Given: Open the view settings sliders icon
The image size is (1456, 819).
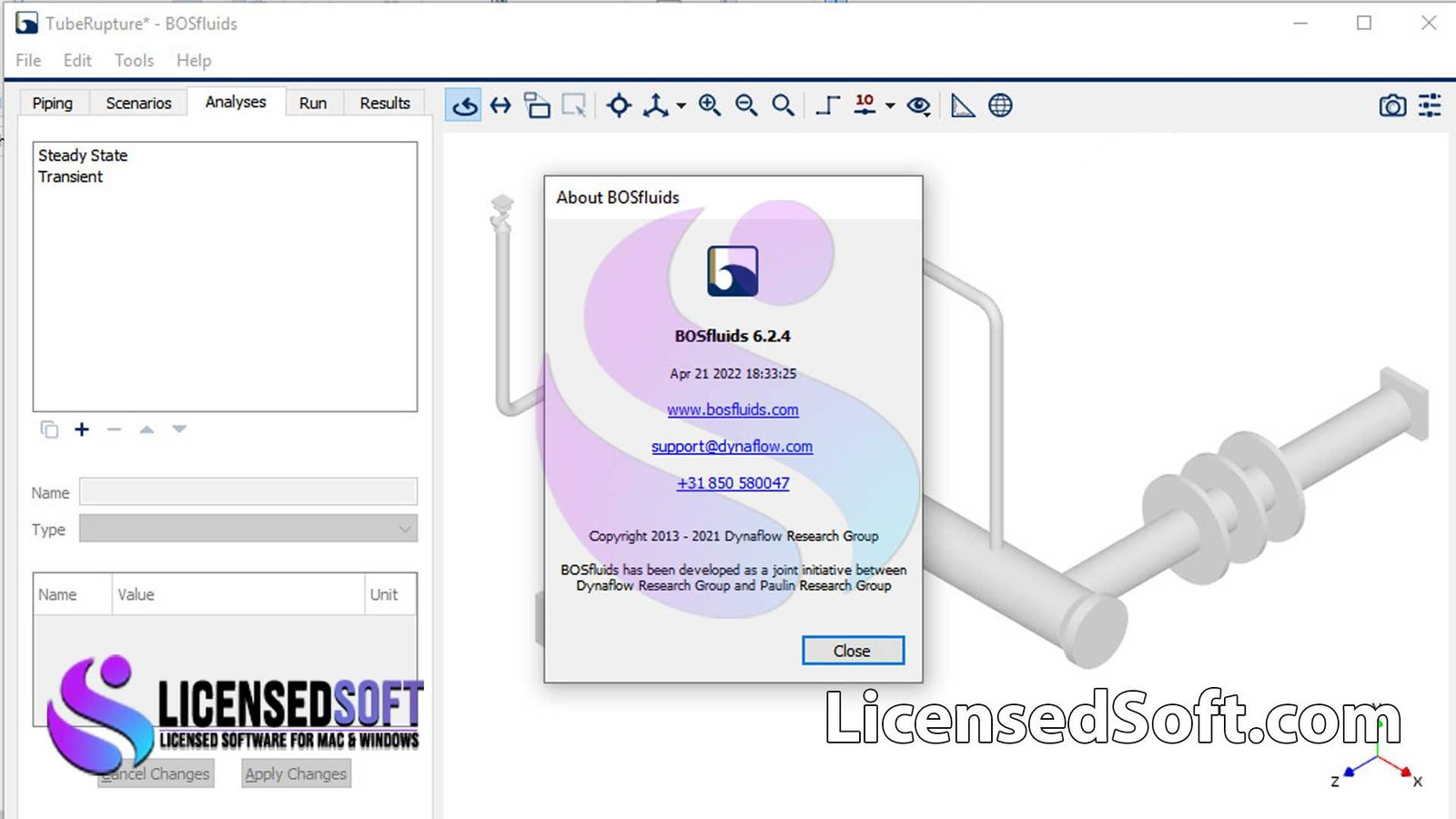Looking at the screenshot, I should coord(1430,106).
